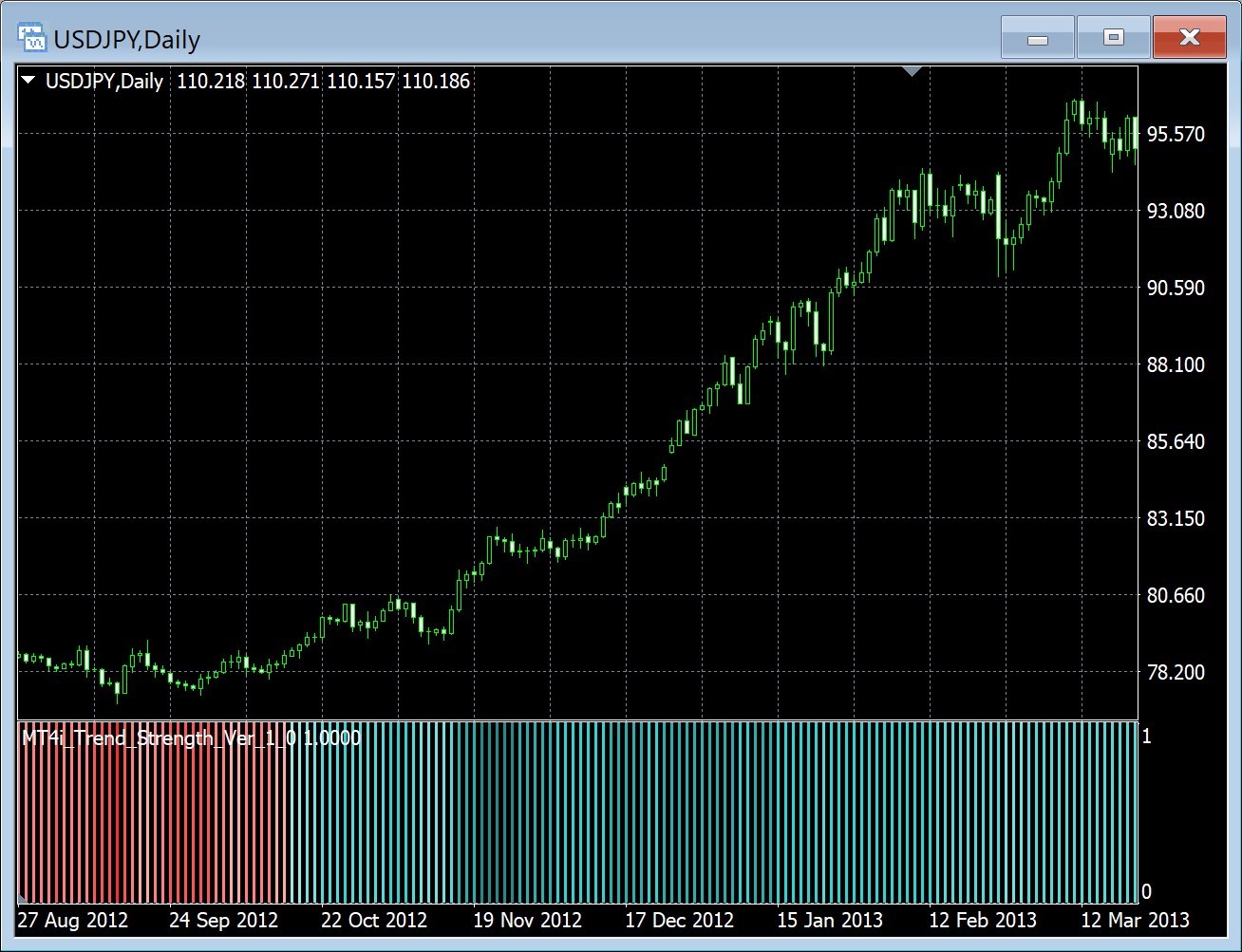
Task: Click the low price 110.157 value
Action: [361, 81]
